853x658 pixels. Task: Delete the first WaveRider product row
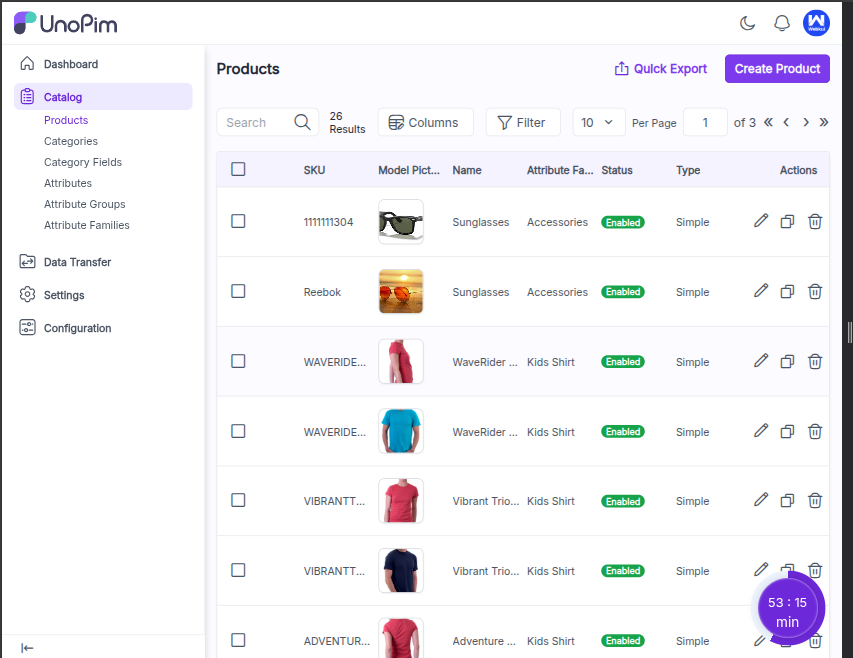point(815,361)
